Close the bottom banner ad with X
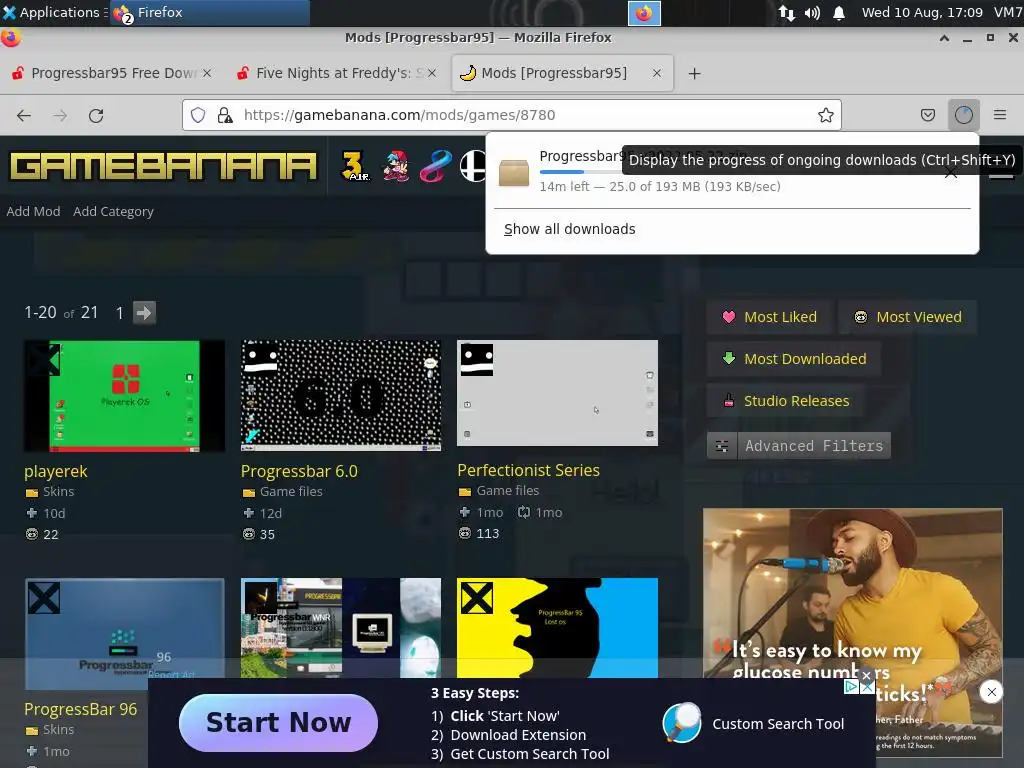This screenshot has width=1024, height=768. (x=867, y=687)
